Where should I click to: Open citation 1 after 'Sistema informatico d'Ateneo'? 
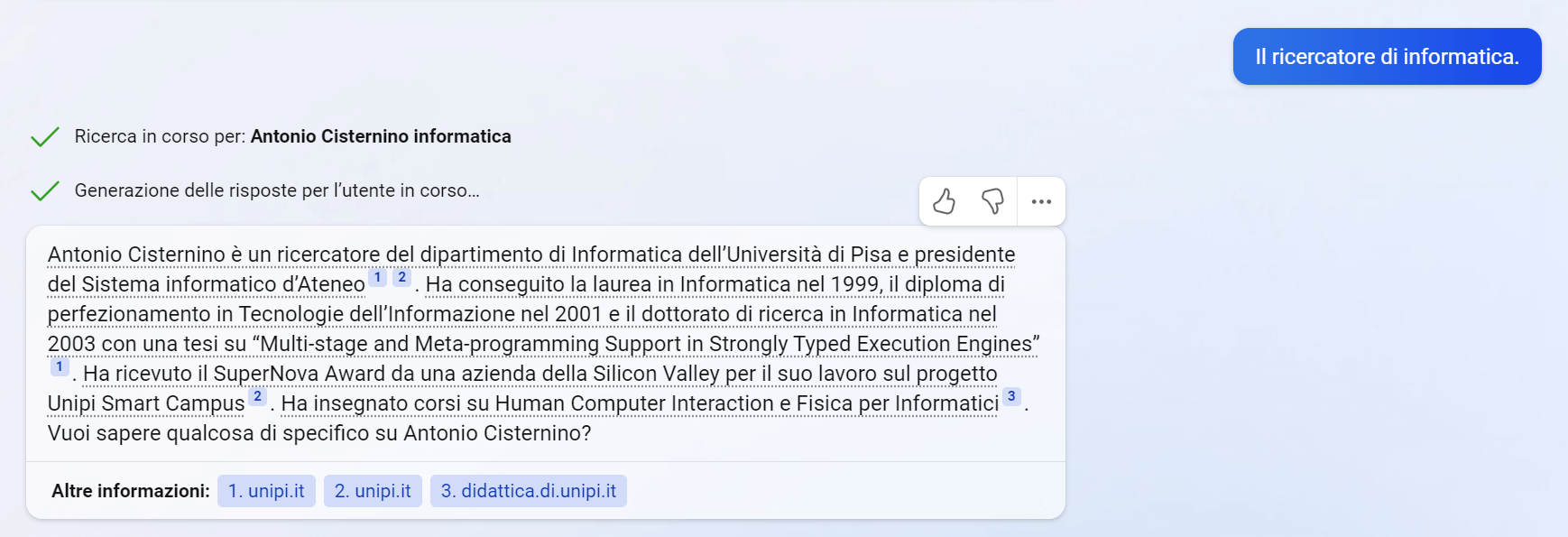378,278
